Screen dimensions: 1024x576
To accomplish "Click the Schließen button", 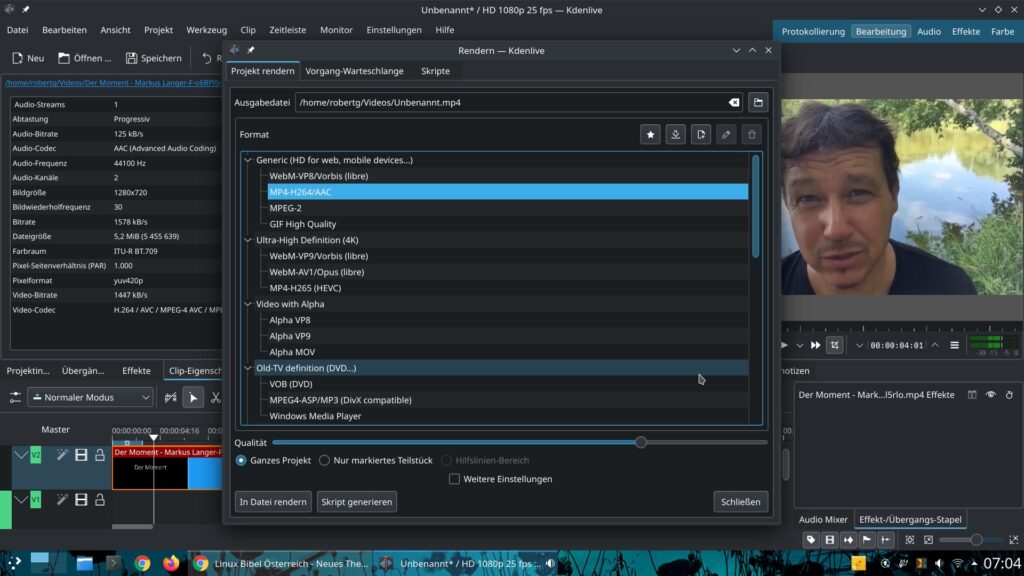I will (x=741, y=502).
